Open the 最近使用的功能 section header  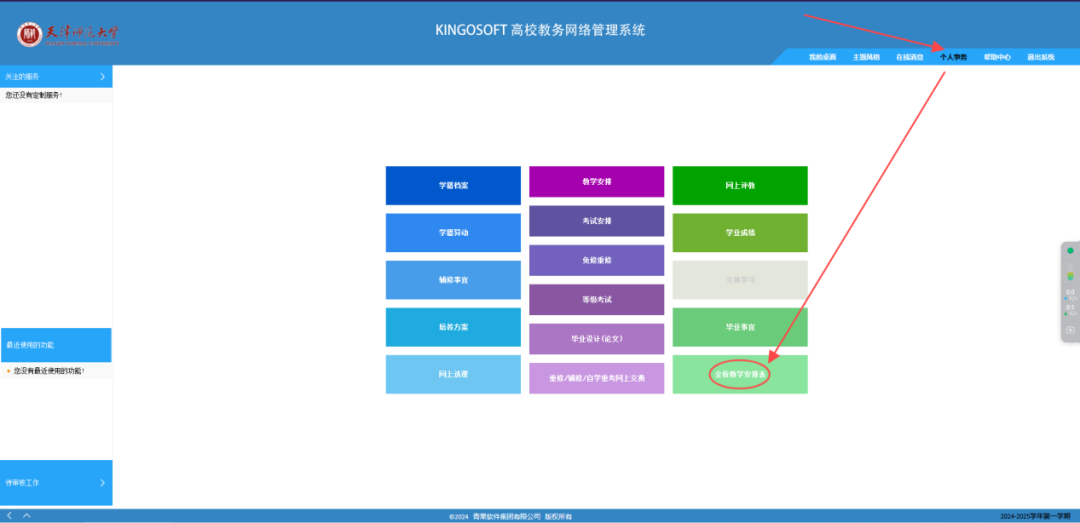click(56, 345)
